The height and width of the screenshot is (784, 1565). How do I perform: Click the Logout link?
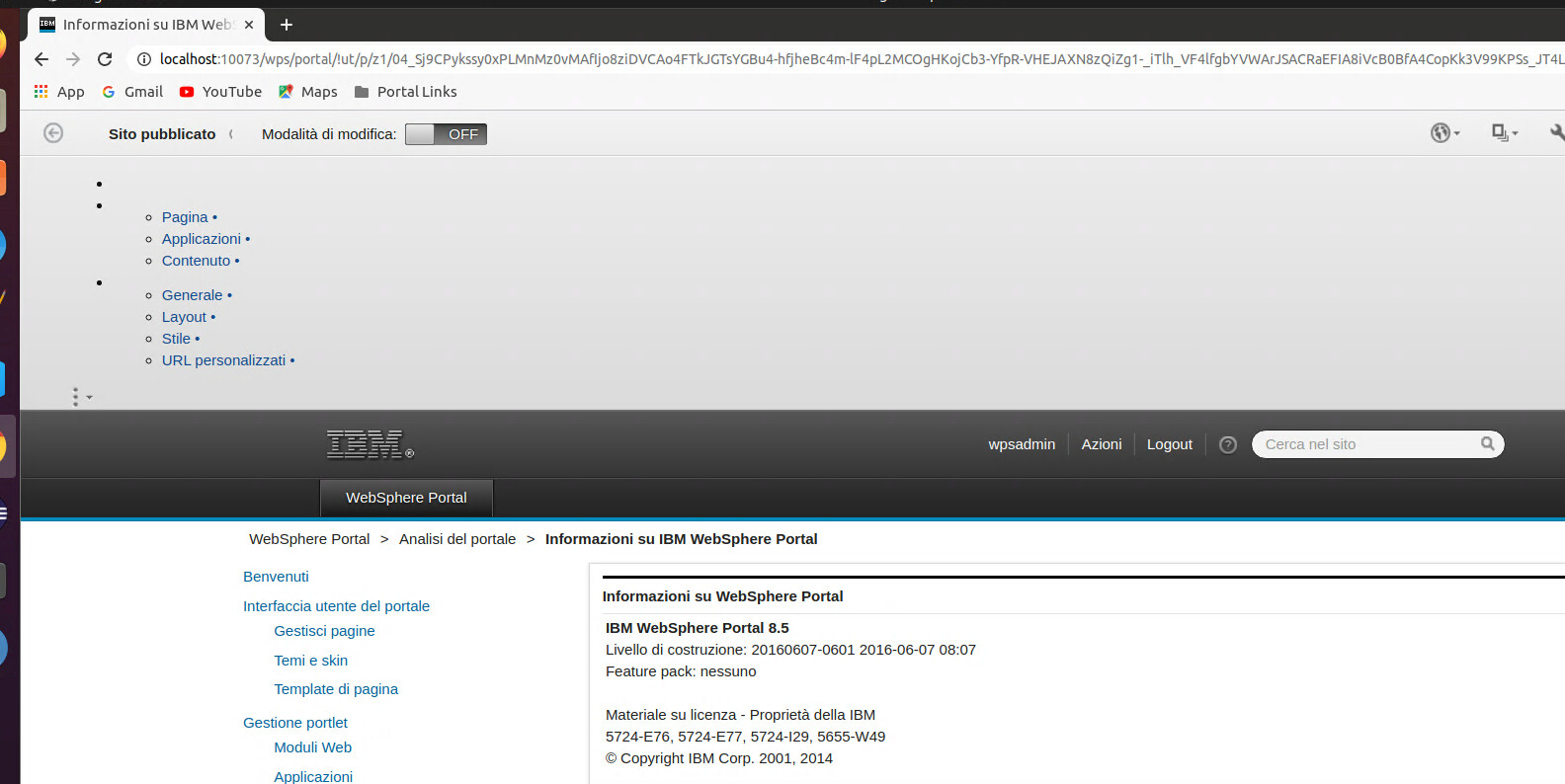point(1170,444)
